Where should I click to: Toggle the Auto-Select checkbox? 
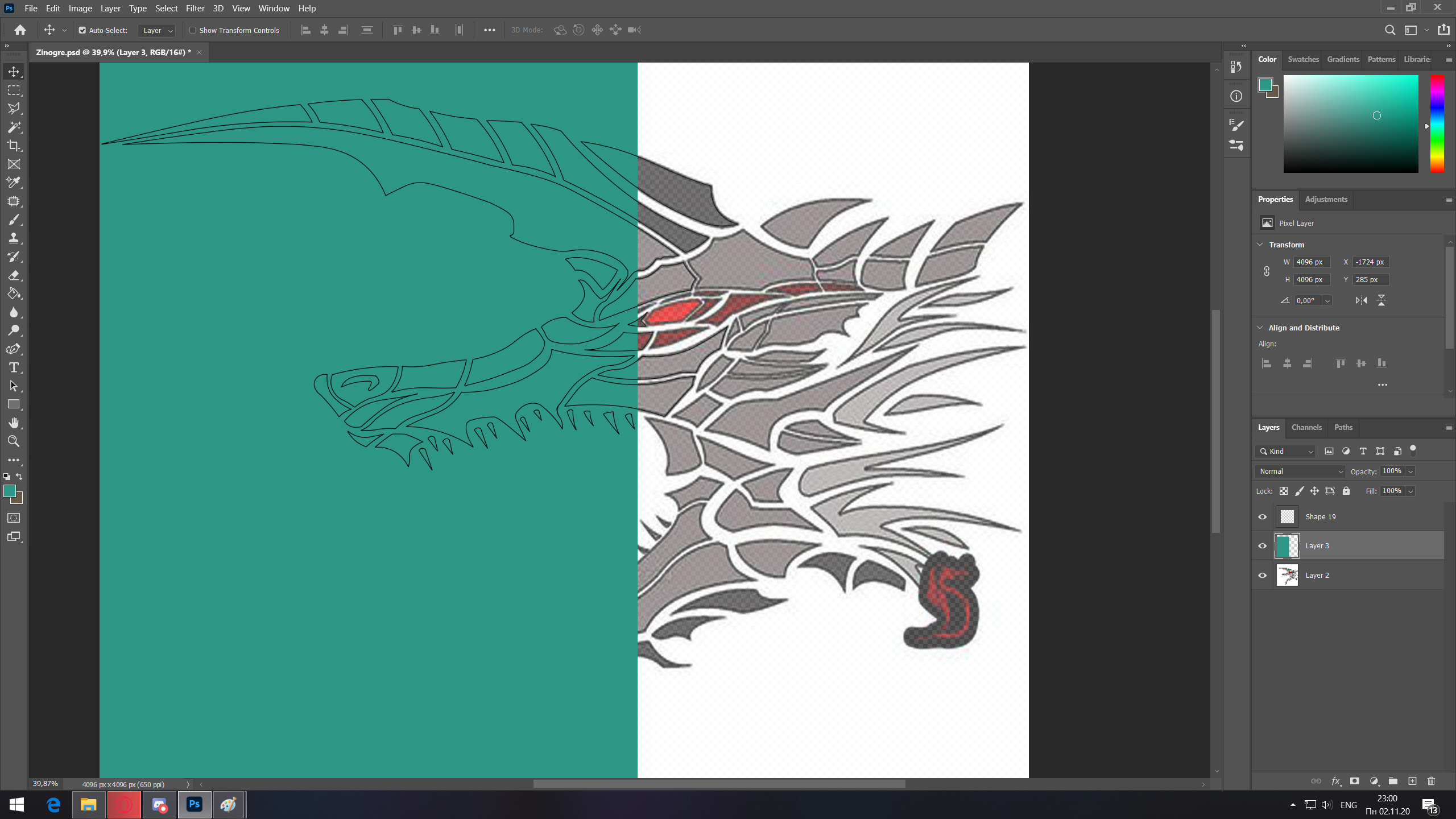click(x=82, y=30)
